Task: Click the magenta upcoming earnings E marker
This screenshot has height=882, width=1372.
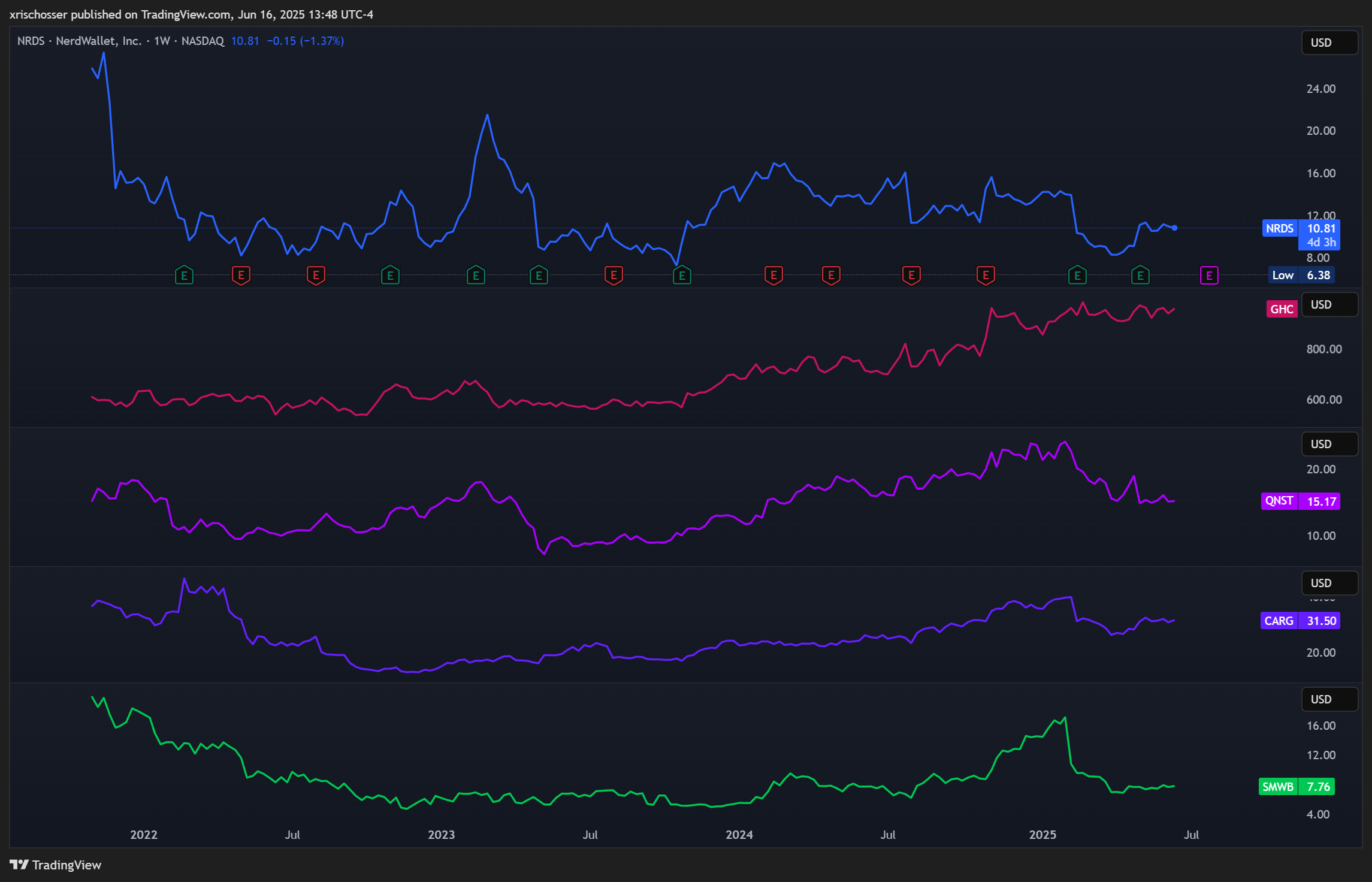Action: click(1209, 276)
